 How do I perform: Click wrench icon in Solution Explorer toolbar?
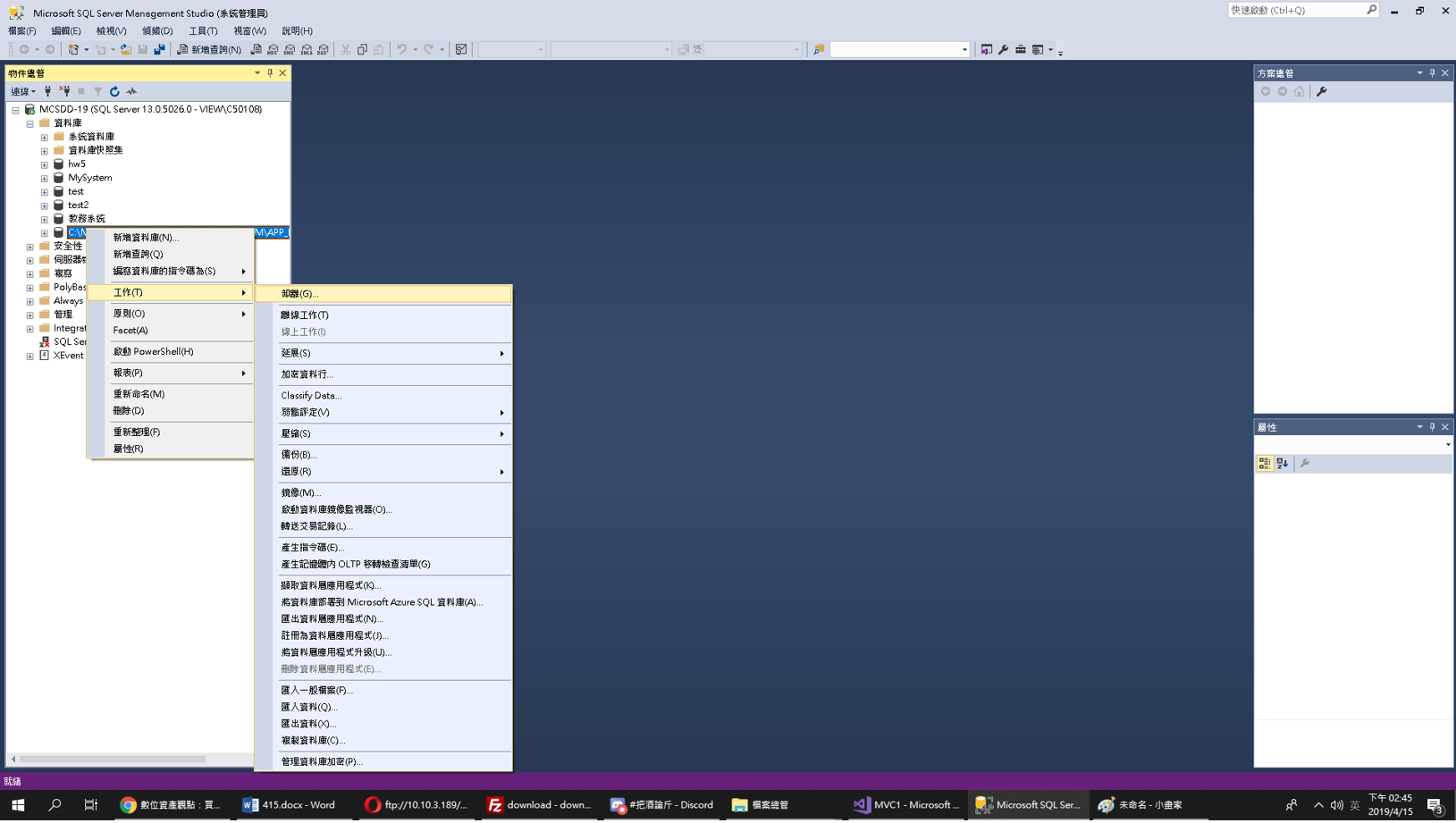point(1321,91)
